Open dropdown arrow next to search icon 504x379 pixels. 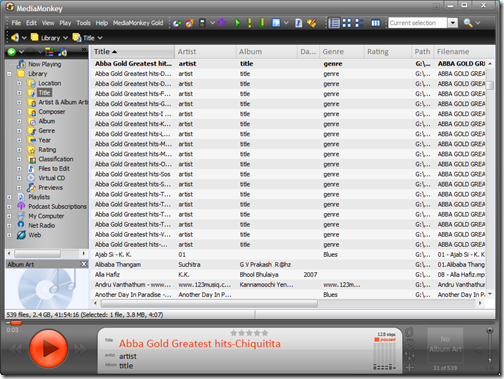tap(478, 23)
